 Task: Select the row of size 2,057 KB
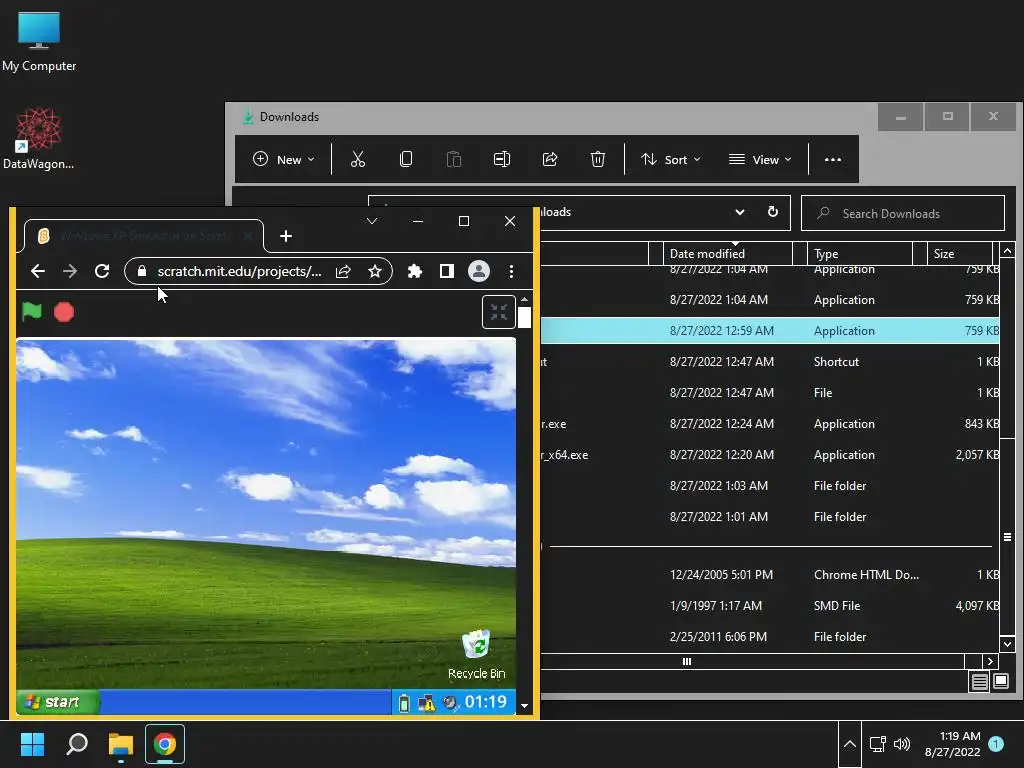[x=769, y=455]
